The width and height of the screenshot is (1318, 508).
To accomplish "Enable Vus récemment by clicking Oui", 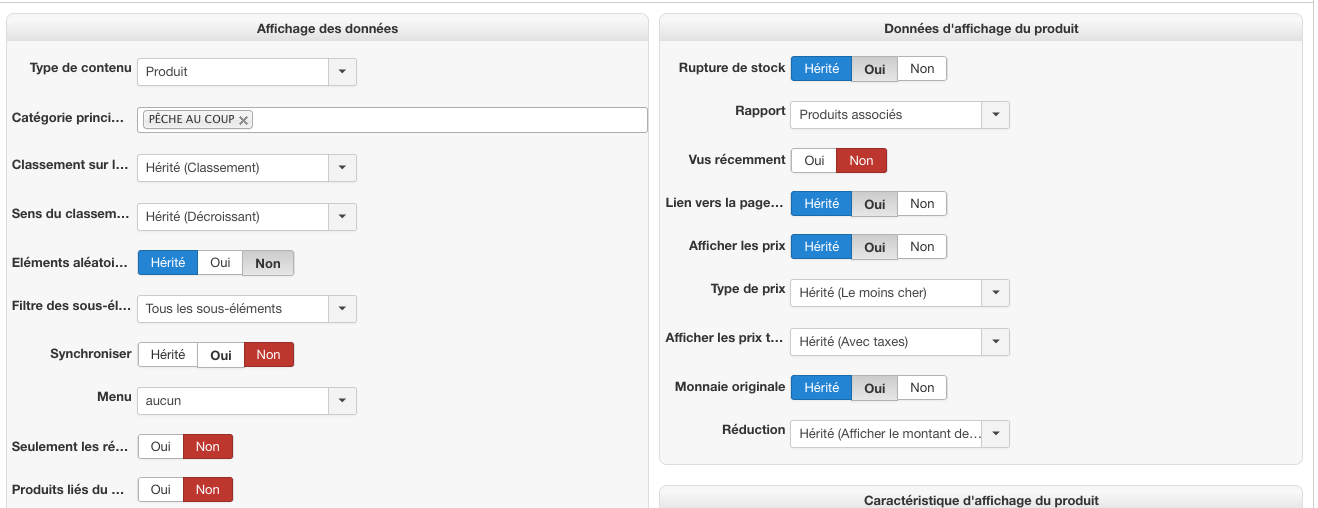I will coord(814,161).
